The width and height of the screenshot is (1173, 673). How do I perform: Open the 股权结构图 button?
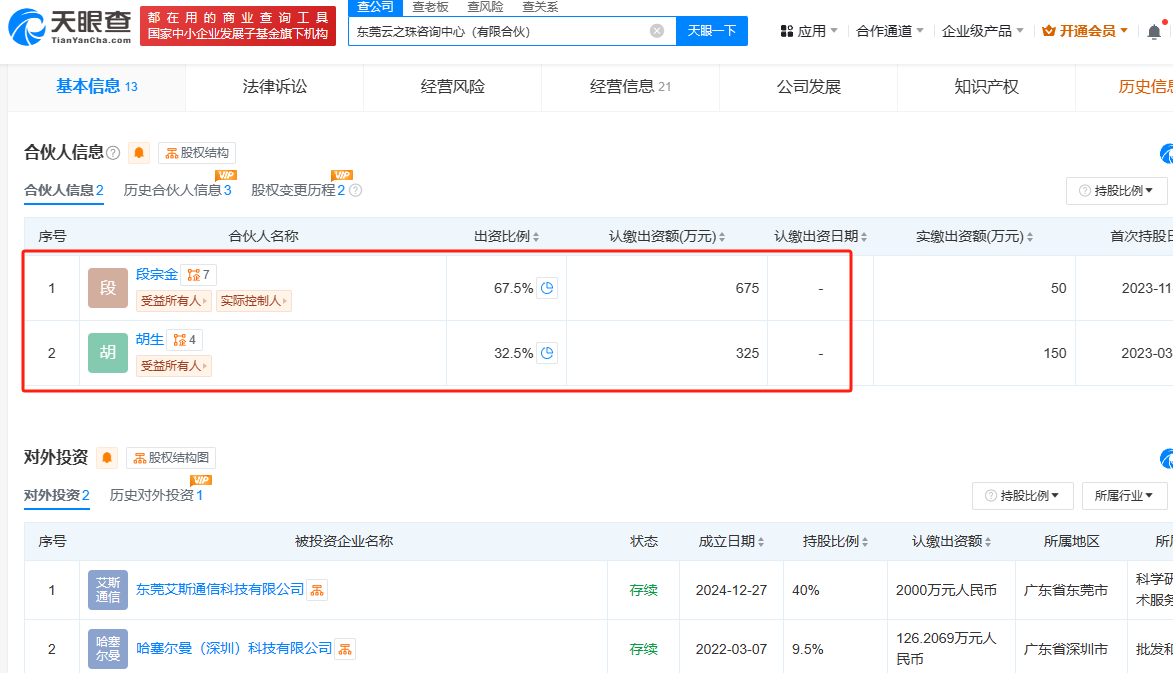171,458
